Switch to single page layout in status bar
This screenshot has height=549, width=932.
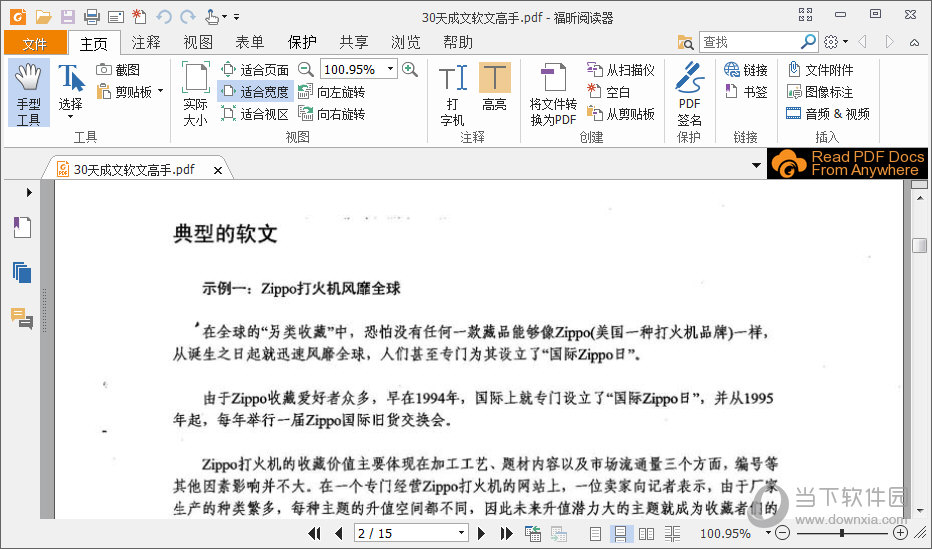[x=596, y=534]
